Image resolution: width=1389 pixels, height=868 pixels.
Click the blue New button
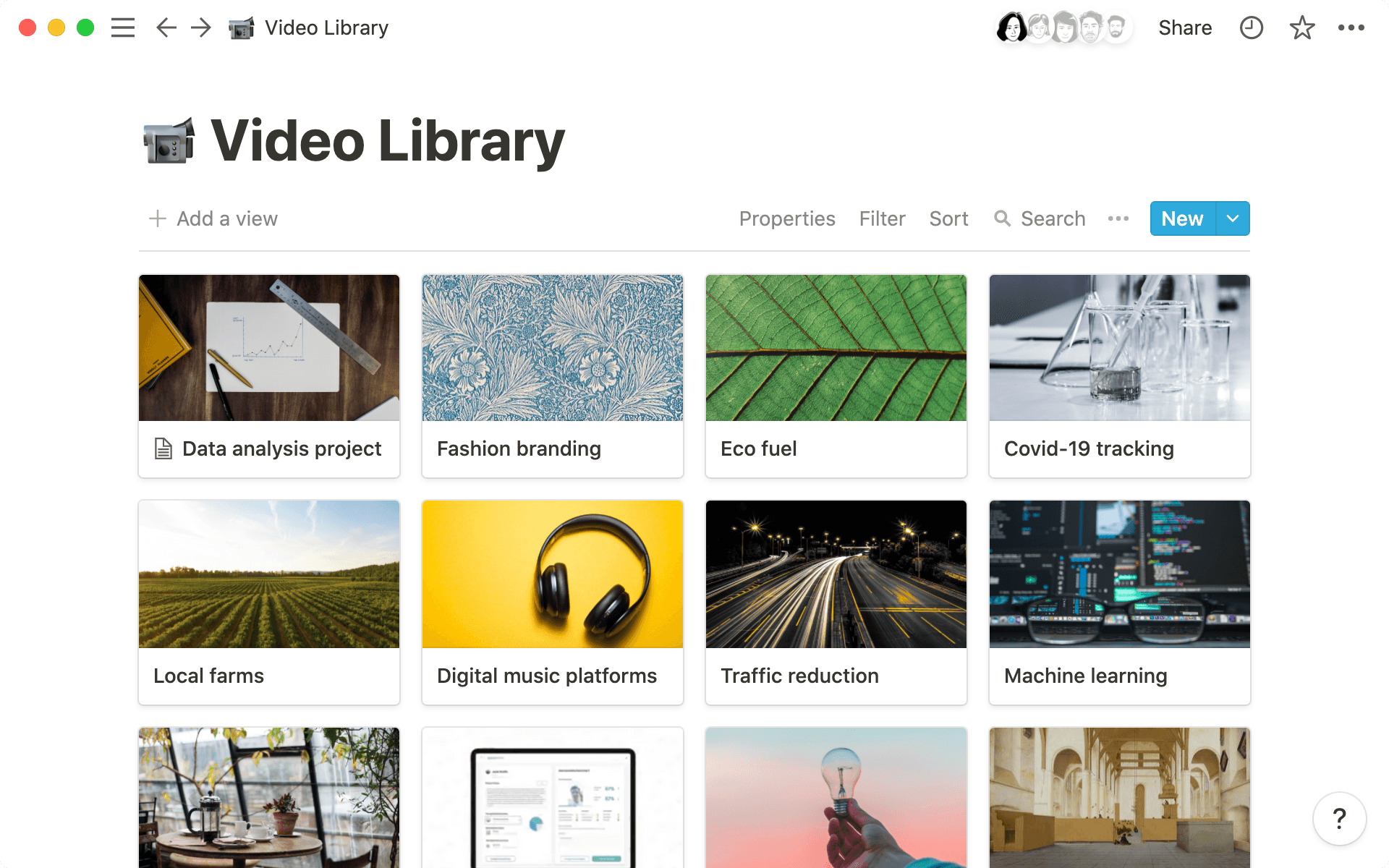point(1182,218)
